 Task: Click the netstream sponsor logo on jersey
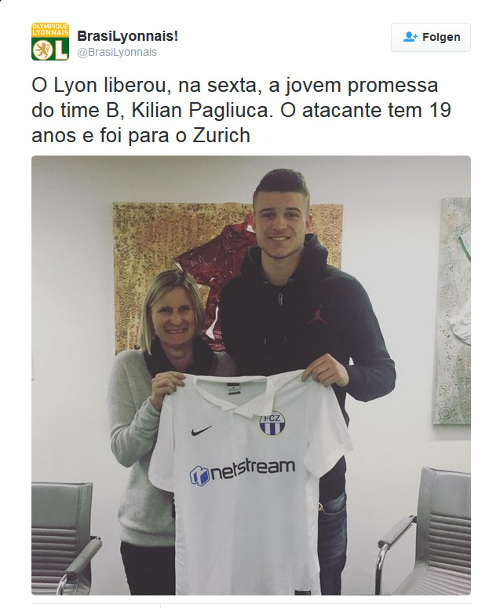click(x=242, y=471)
